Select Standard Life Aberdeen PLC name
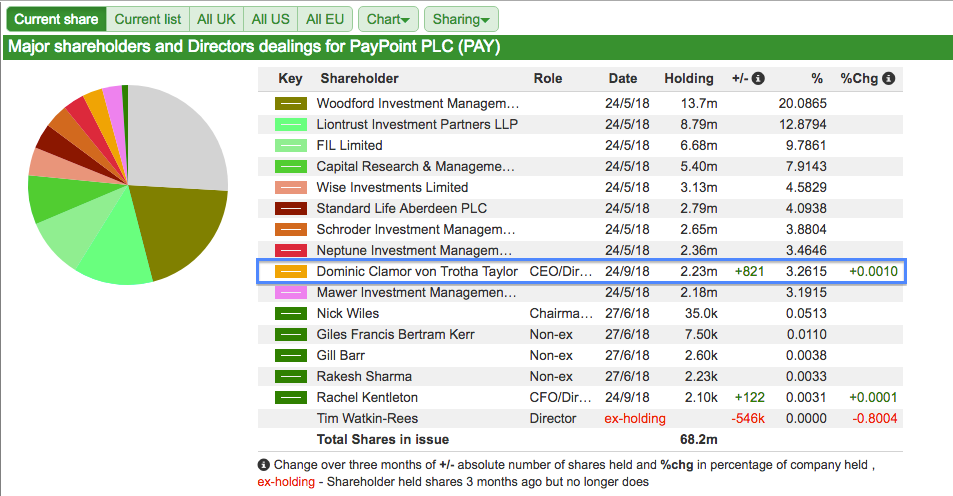The height and width of the screenshot is (496, 953). (402, 208)
